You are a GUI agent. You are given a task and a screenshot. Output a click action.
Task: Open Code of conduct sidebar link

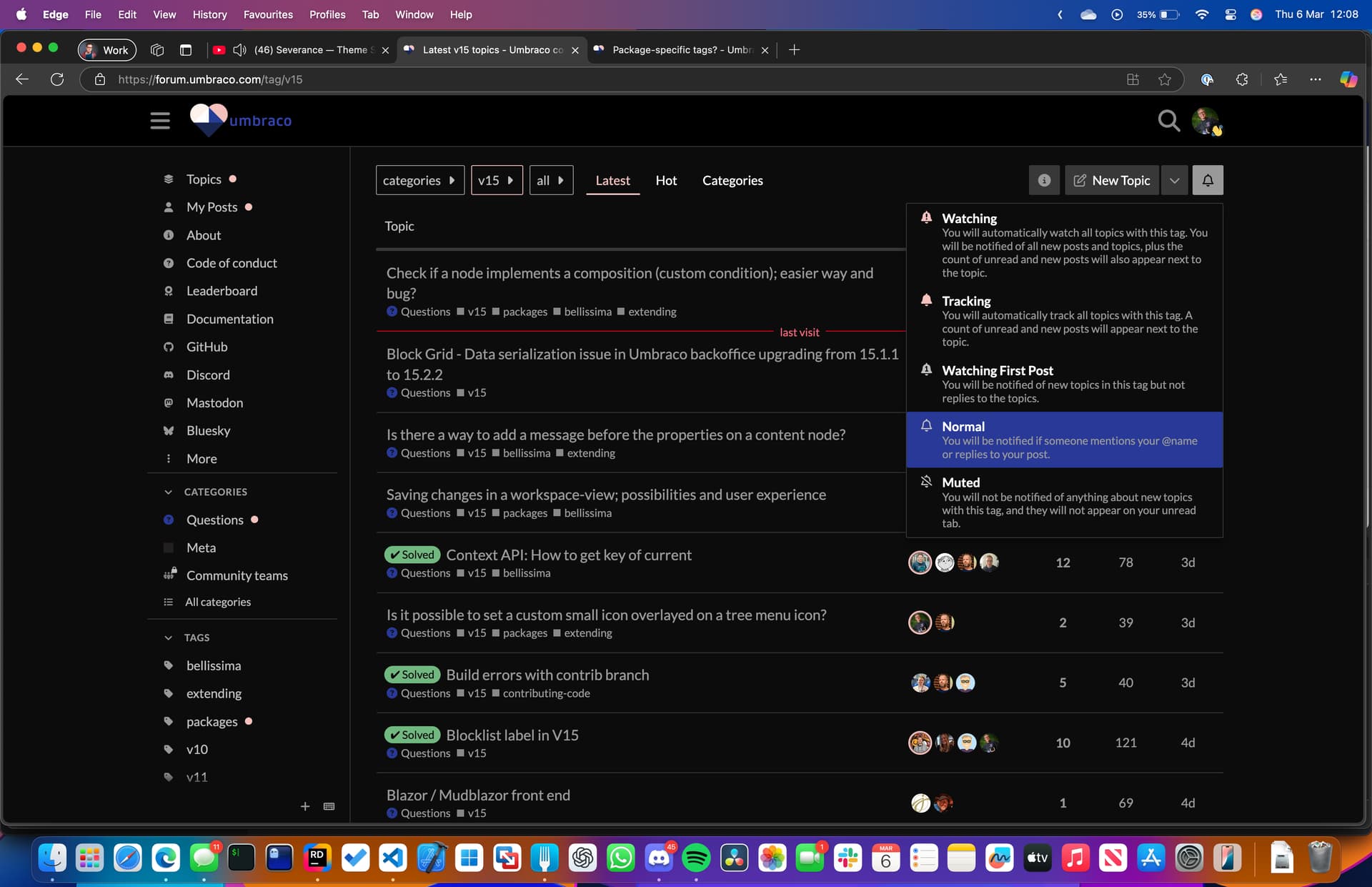coord(232,263)
